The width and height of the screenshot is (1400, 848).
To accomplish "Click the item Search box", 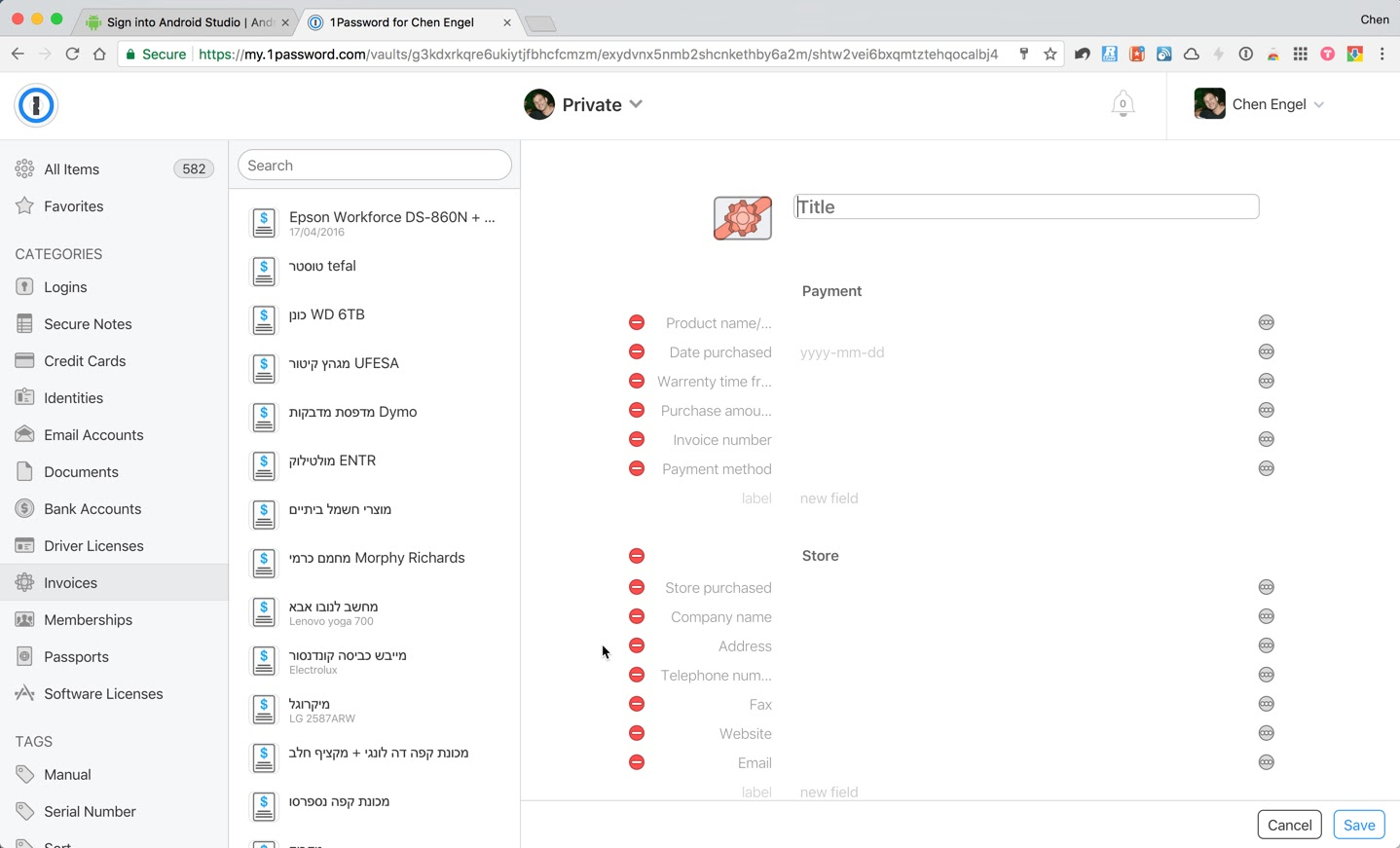I will [x=375, y=166].
